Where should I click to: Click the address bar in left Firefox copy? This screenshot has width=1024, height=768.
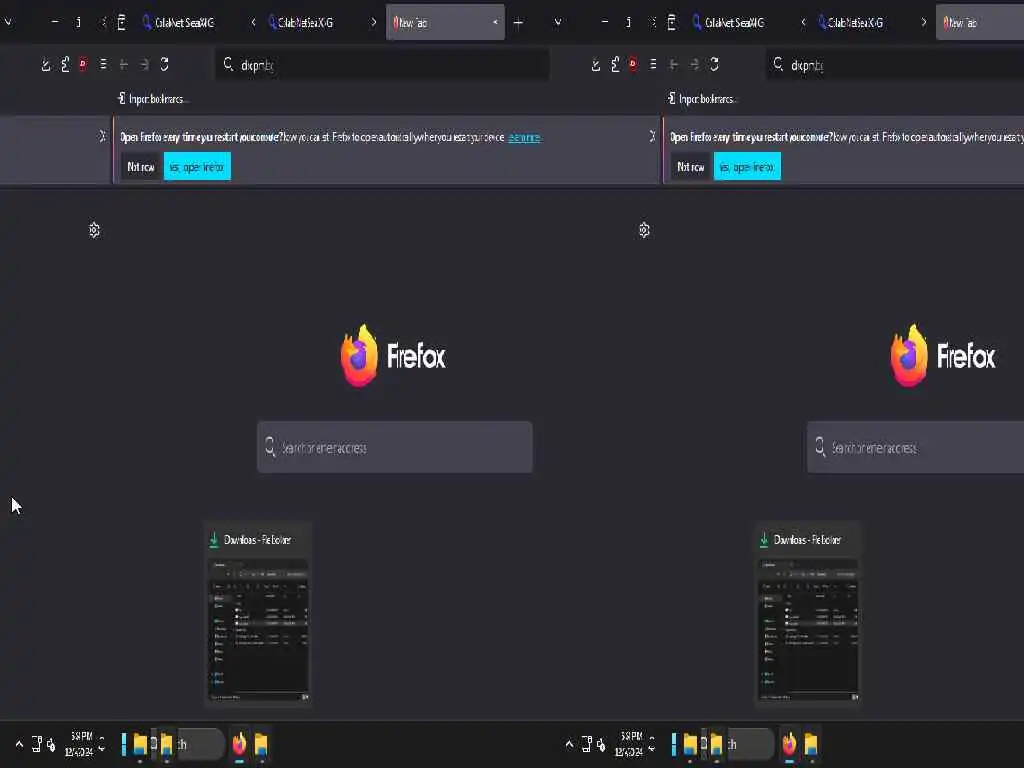coord(382,65)
